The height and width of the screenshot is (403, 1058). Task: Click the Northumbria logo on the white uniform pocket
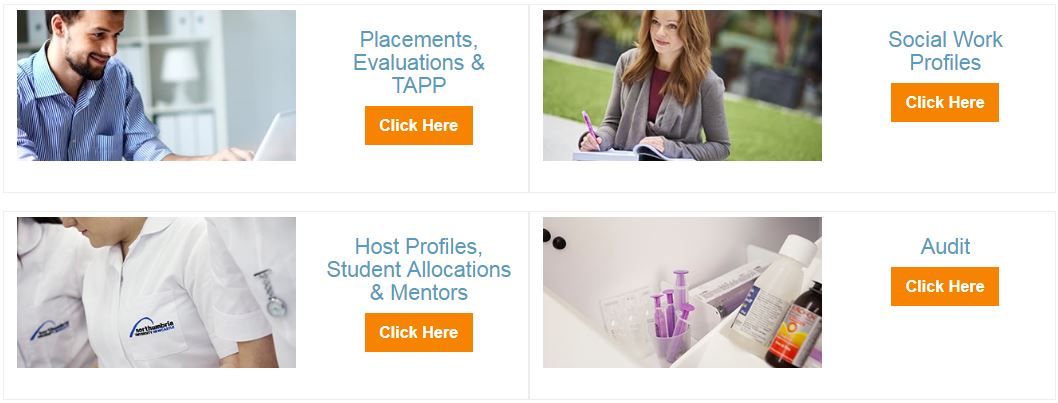click(x=152, y=327)
